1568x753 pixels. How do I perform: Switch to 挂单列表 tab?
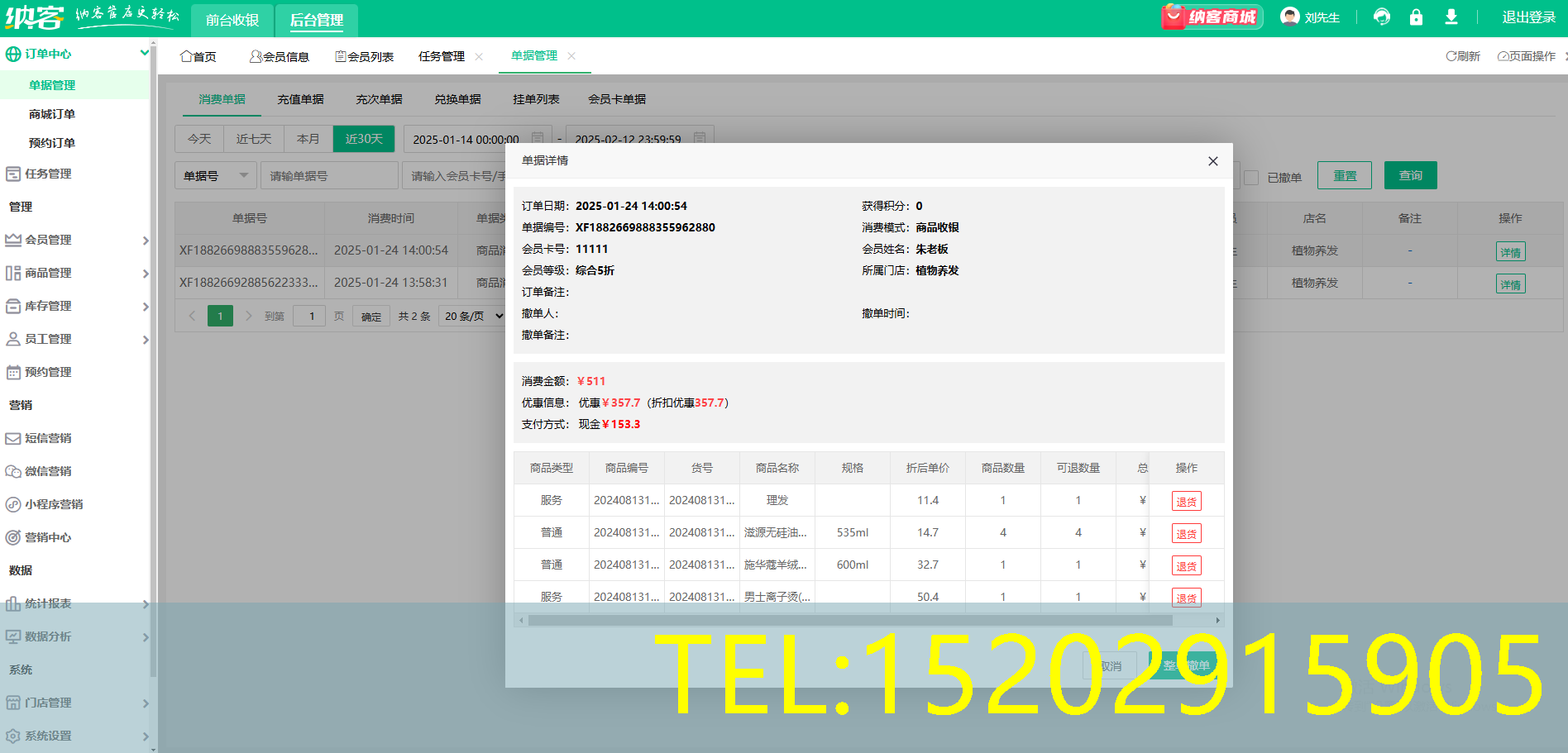click(x=536, y=99)
